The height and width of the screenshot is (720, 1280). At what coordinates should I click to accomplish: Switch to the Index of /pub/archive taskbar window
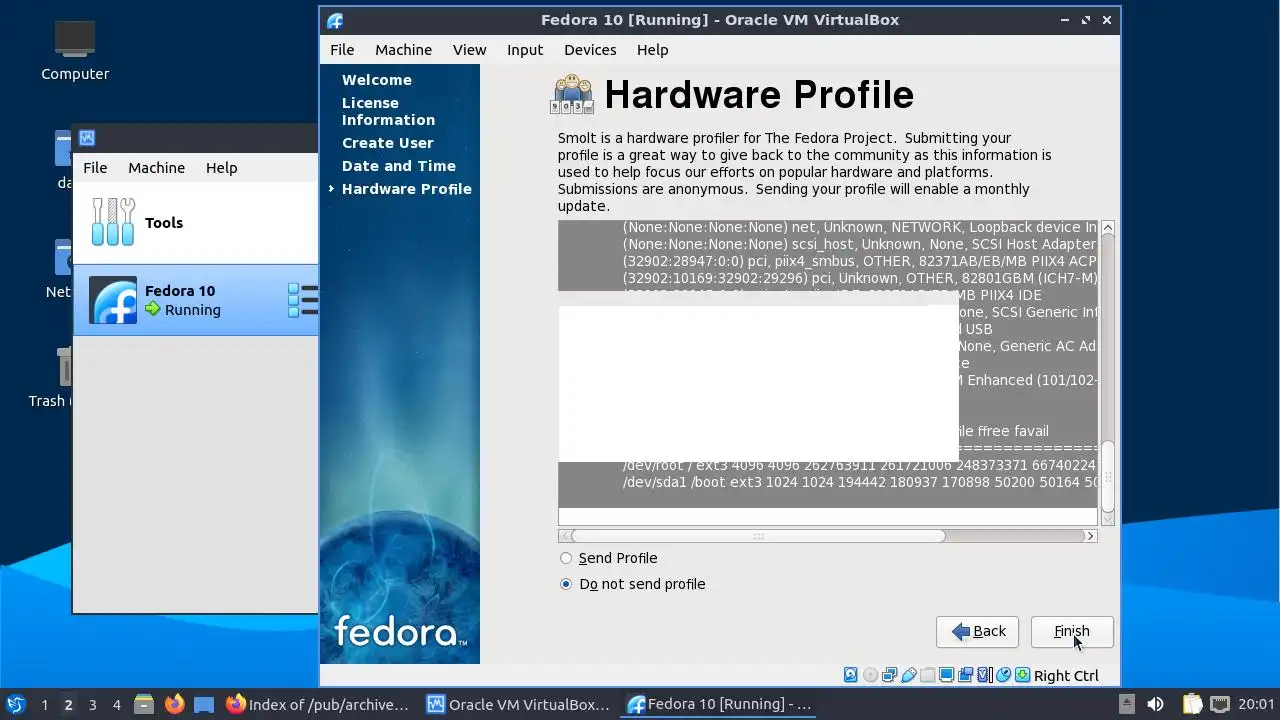pos(318,704)
